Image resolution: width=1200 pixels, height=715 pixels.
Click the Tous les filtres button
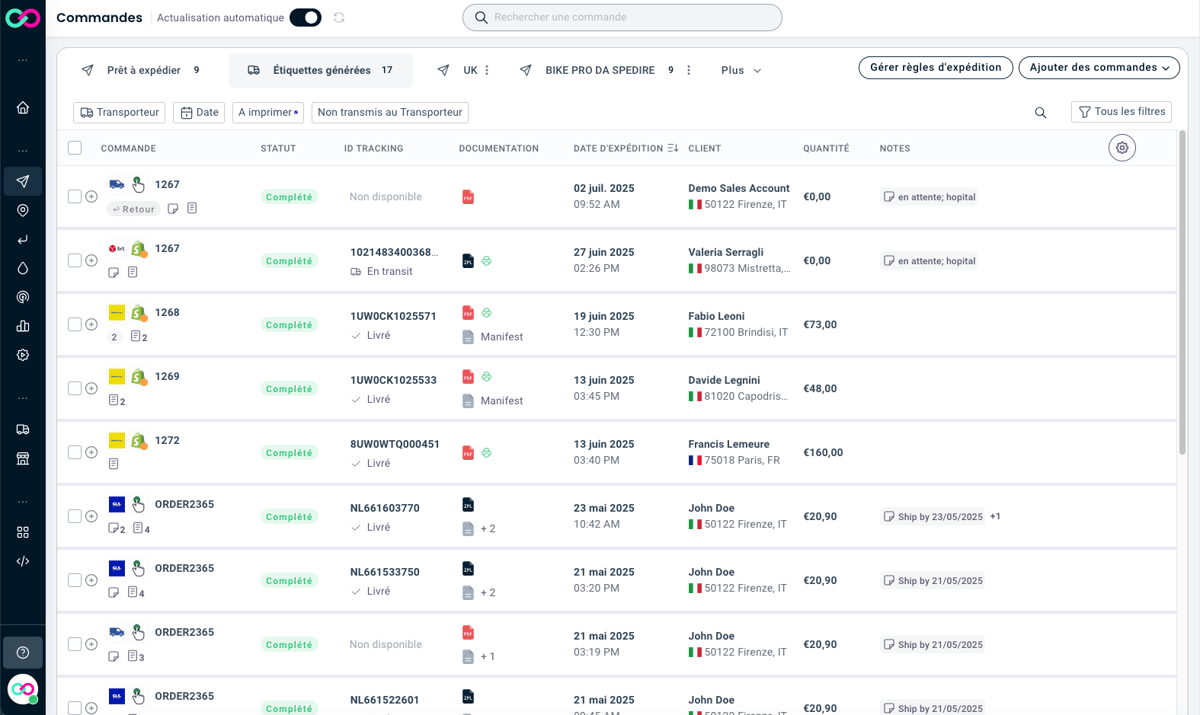click(1121, 112)
